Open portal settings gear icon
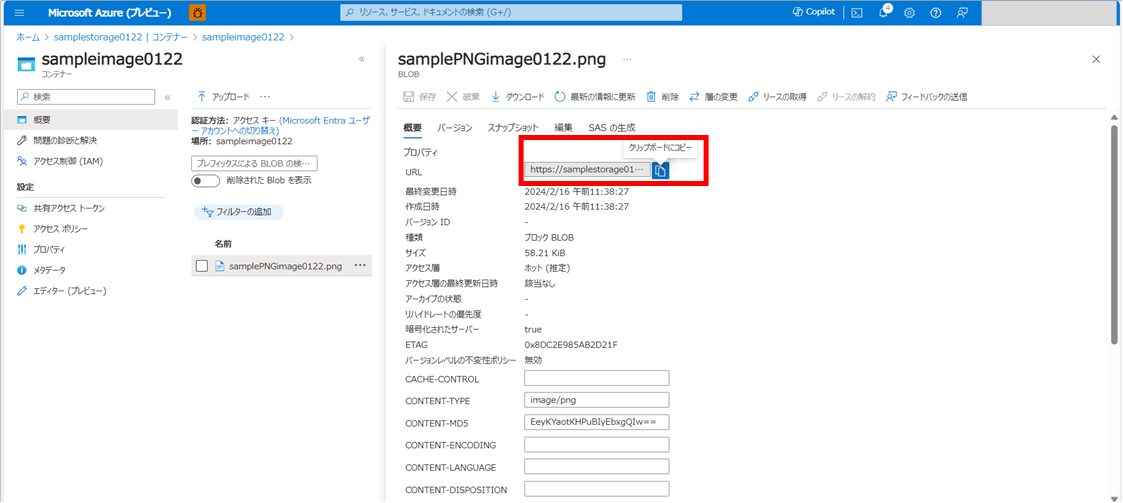This screenshot has width=1123, height=503. [x=910, y=13]
